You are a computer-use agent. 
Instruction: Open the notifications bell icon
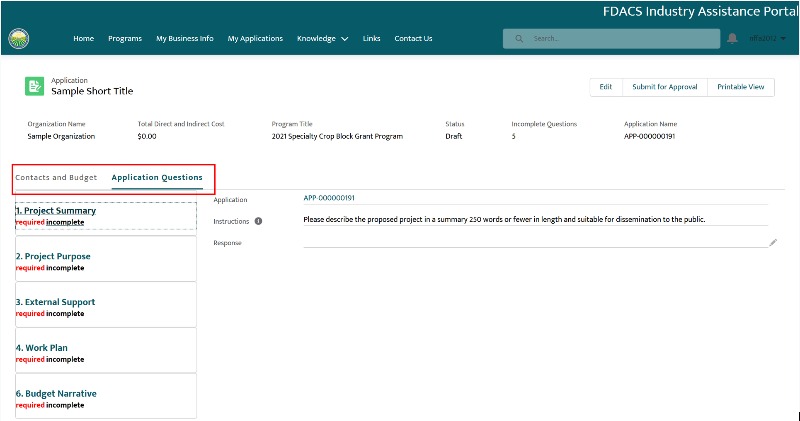click(x=732, y=38)
